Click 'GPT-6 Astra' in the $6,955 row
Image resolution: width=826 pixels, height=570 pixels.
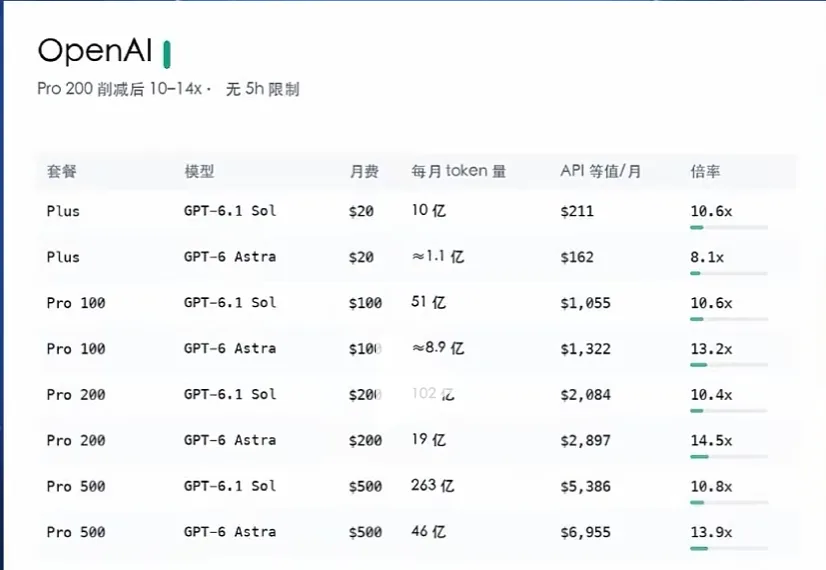[230, 532]
